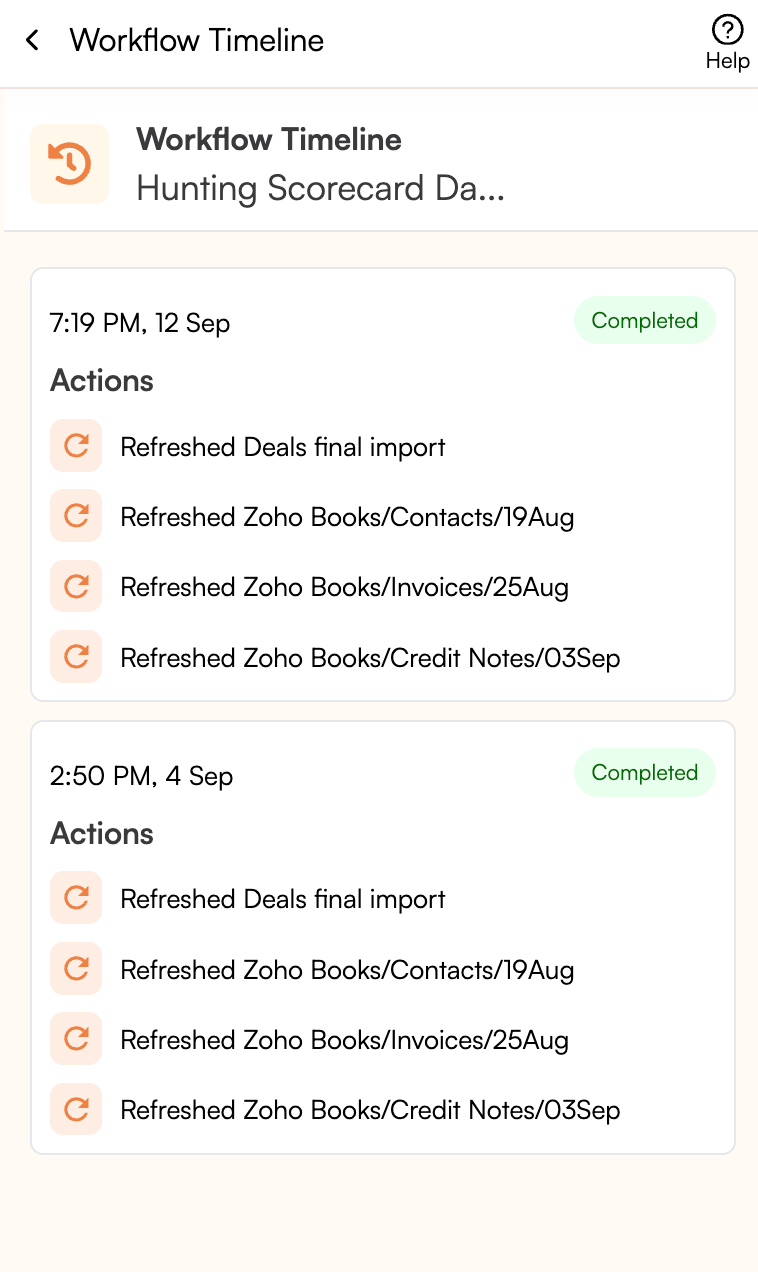Click Completed badge on 4 Sep run
The height and width of the screenshot is (1272, 758).
(644, 773)
